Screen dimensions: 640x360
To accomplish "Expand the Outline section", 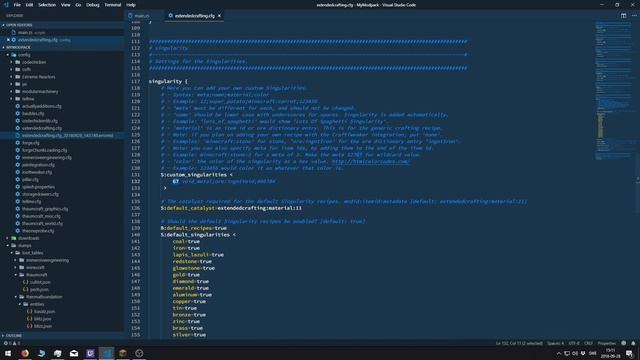I will (x=13, y=336).
